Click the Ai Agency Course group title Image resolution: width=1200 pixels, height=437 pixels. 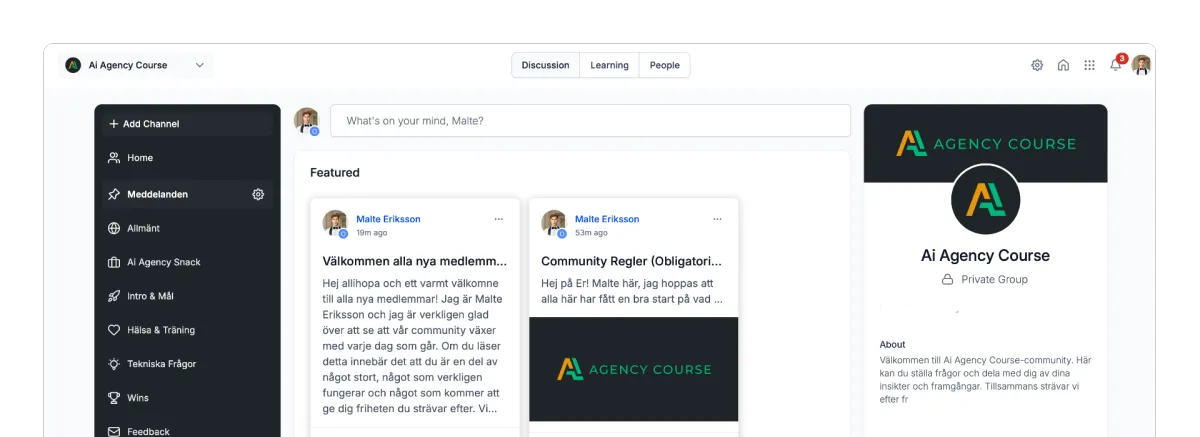tap(985, 255)
